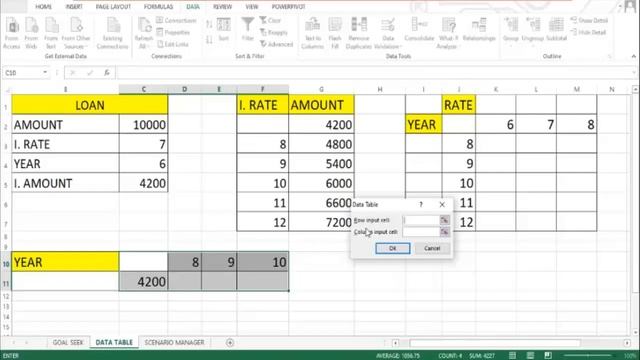640x360 pixels.
Task: Open the PAGE LAYOUT ribbon tab
Action: 113,7
